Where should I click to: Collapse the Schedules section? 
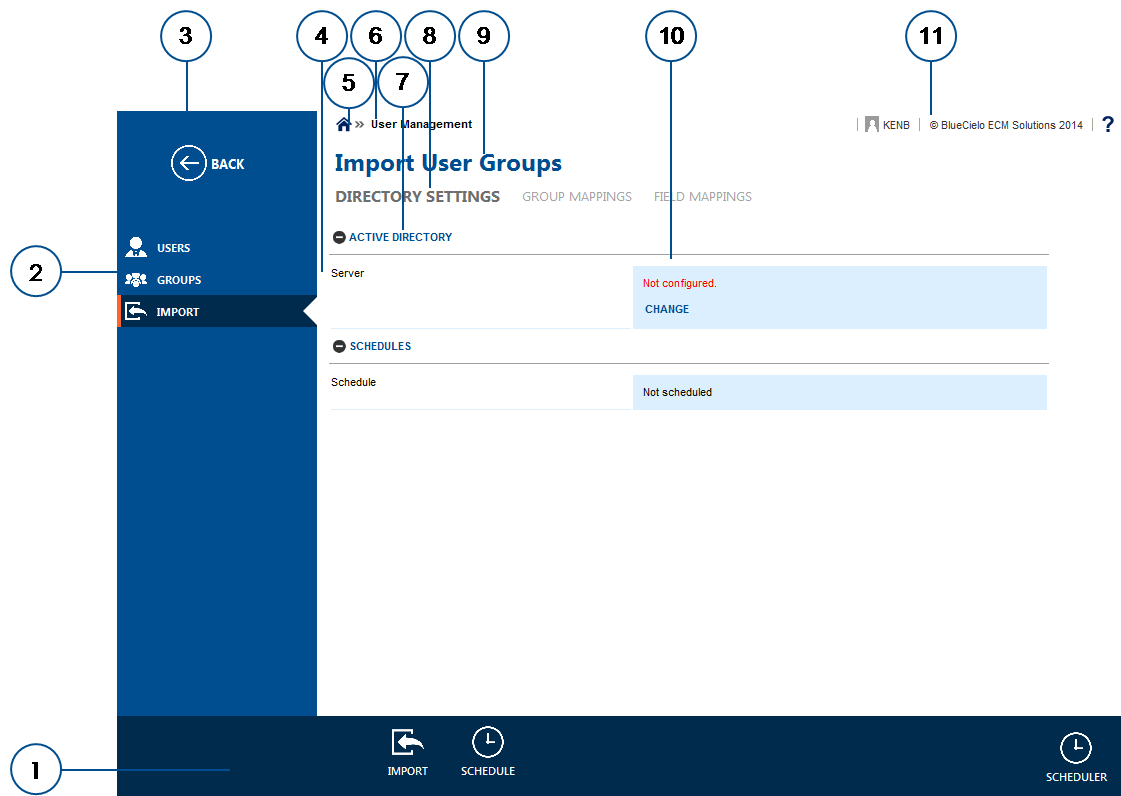pos(339,346)
